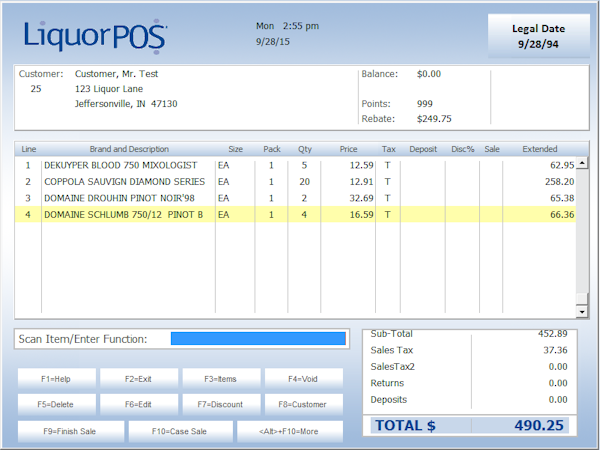Click the TOTAL $ amount 490.25
The height and width of the screenshot is (450, 600).
tap(539, 425)
